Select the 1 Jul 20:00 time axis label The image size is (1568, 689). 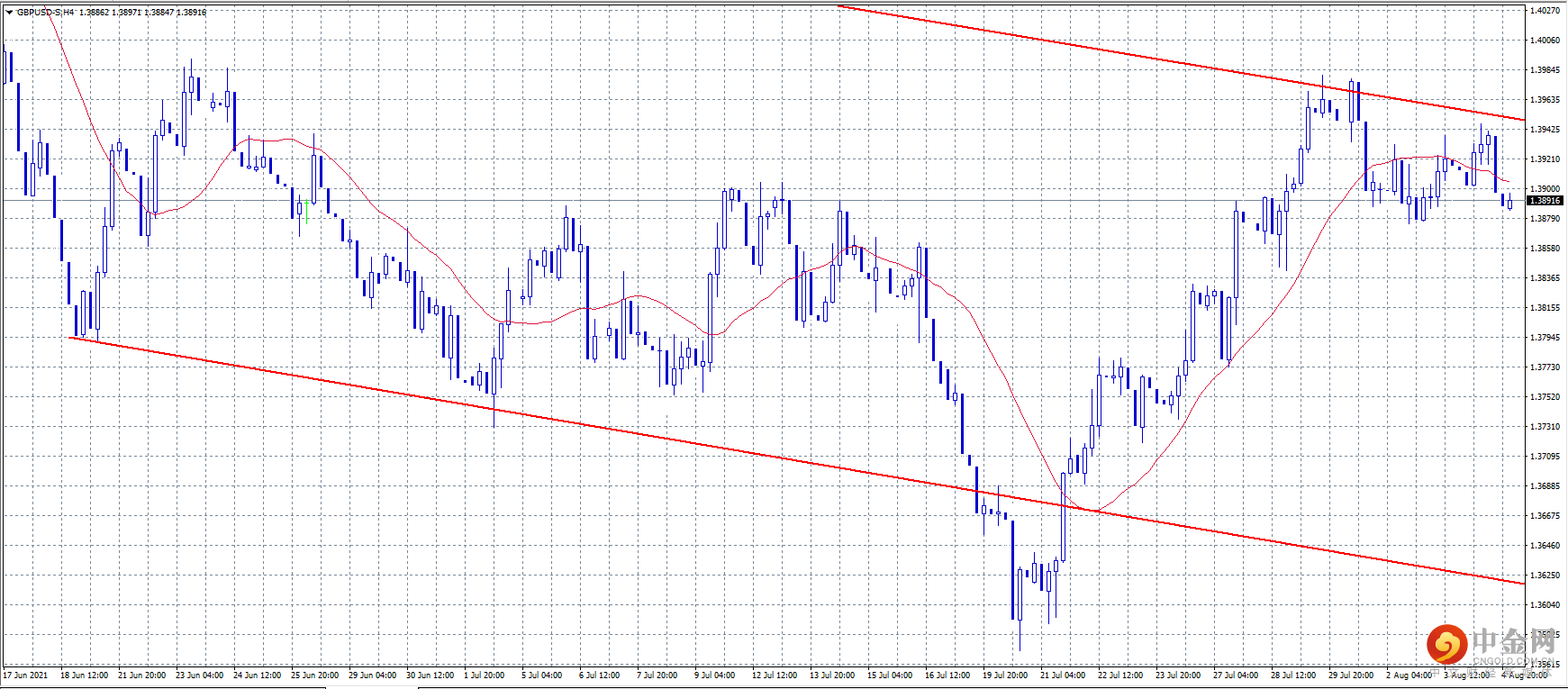[484, 675]
